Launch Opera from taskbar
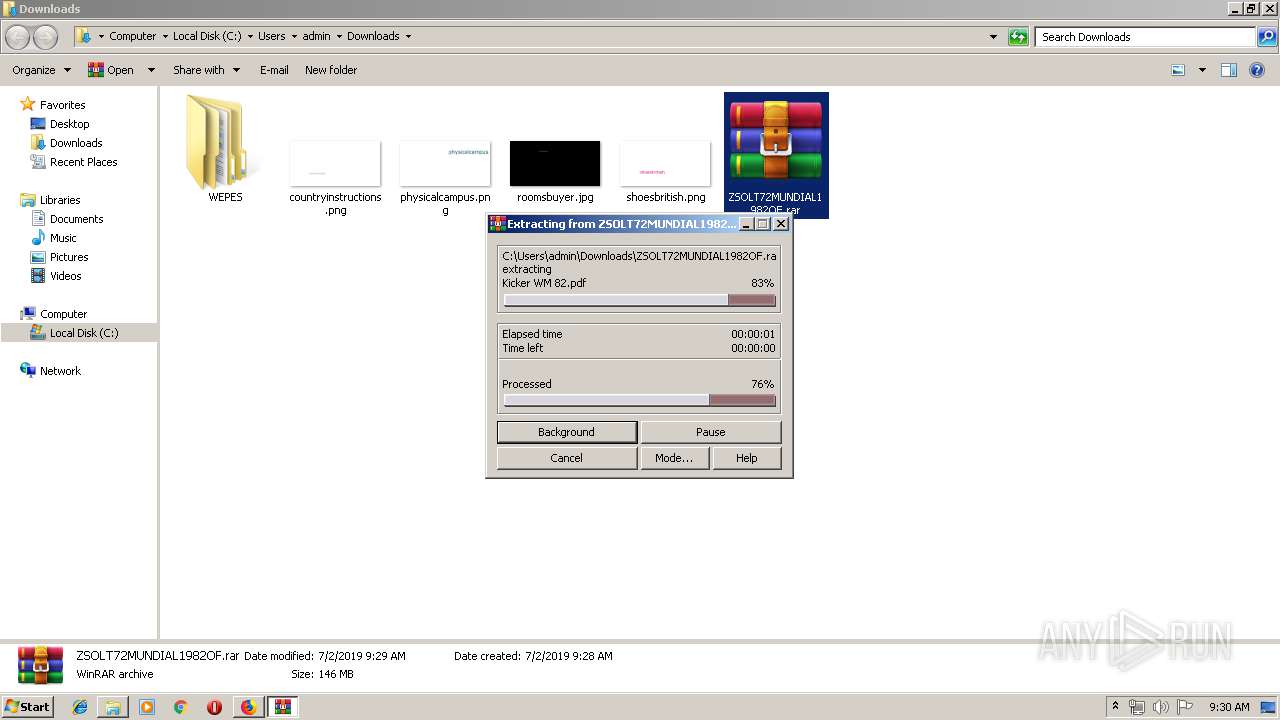 pos(214,707)
